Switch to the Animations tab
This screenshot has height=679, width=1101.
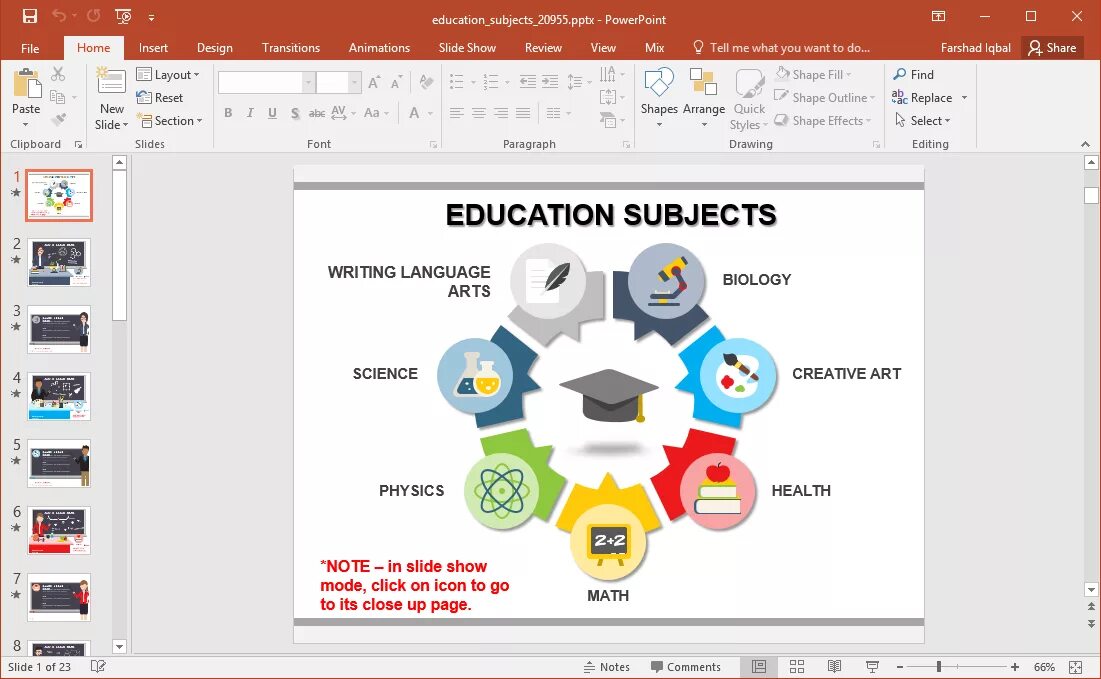pos(379,48)
